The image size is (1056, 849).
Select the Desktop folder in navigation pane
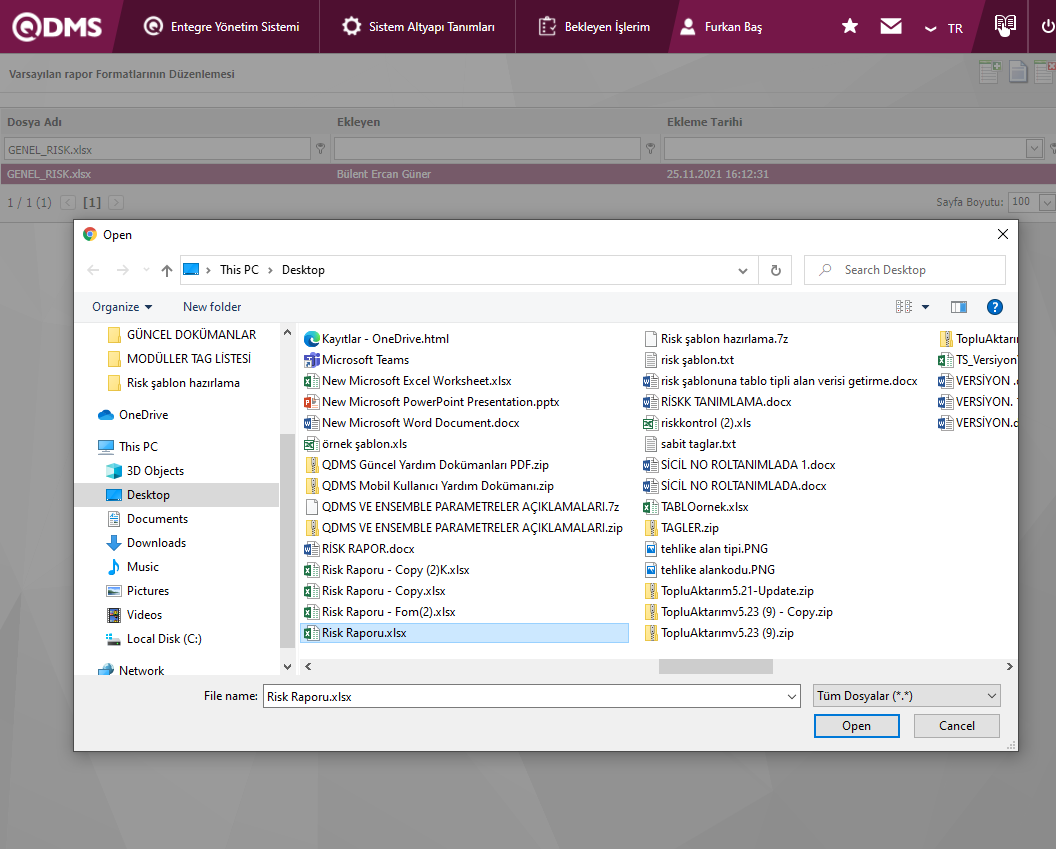tap(148, 495)
